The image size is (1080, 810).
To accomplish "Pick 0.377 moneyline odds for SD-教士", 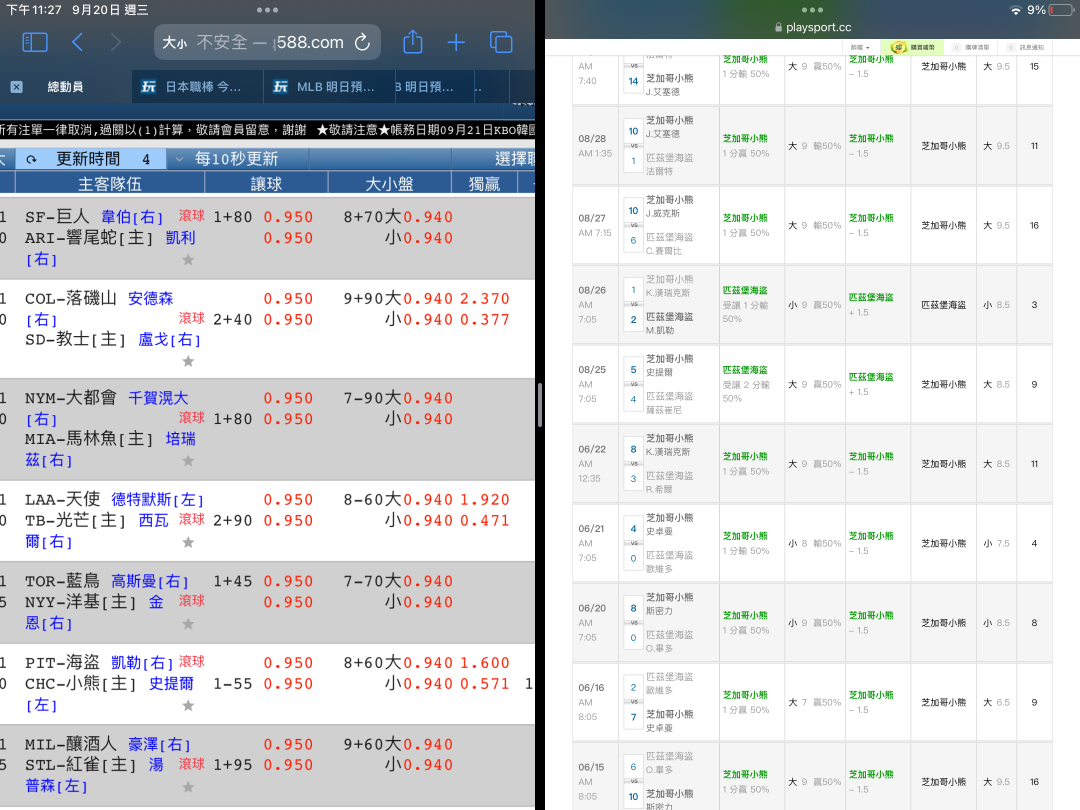I will (485, 320).
